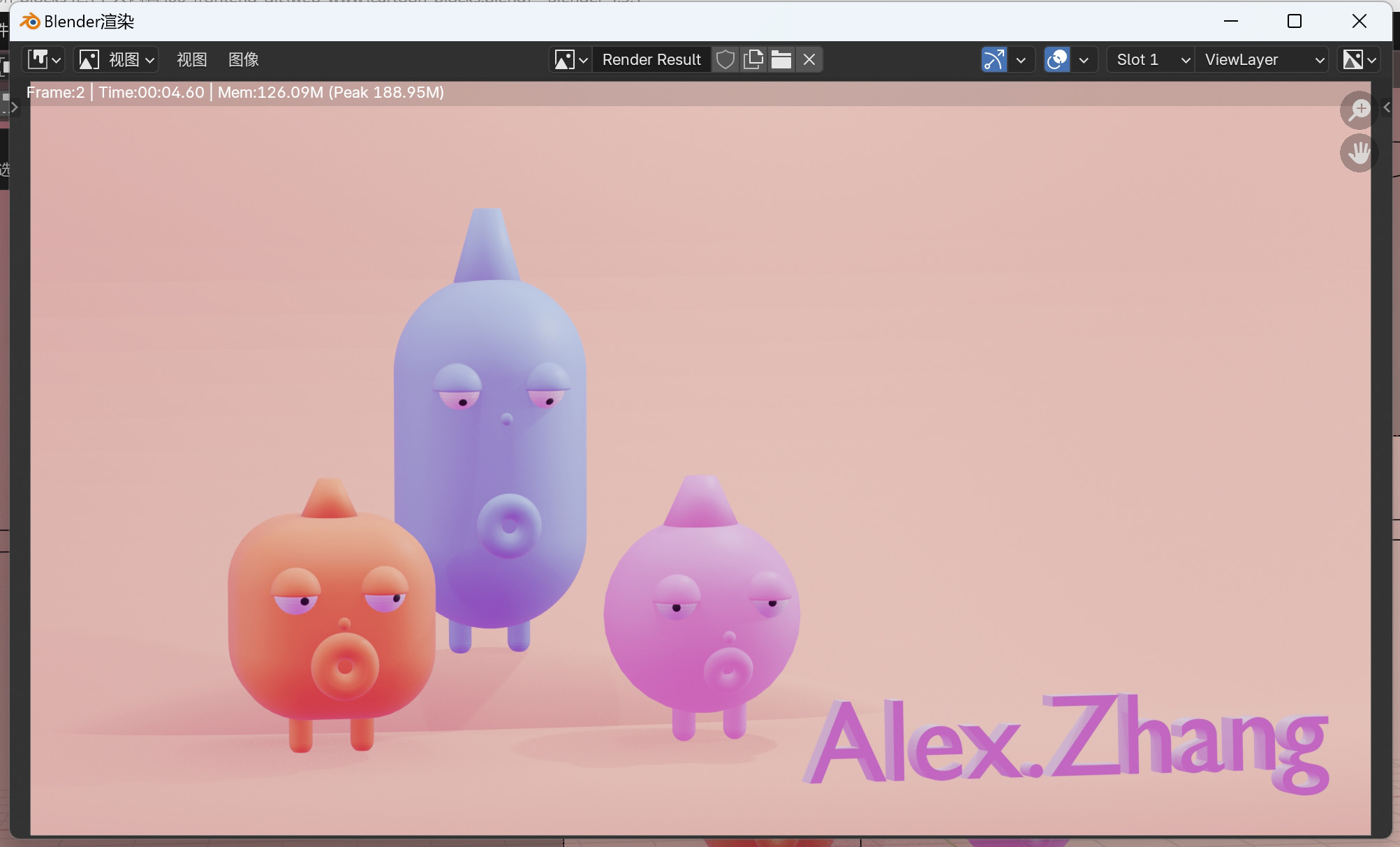
Task: Click the open image folder icon
Action: pos(781,60)
